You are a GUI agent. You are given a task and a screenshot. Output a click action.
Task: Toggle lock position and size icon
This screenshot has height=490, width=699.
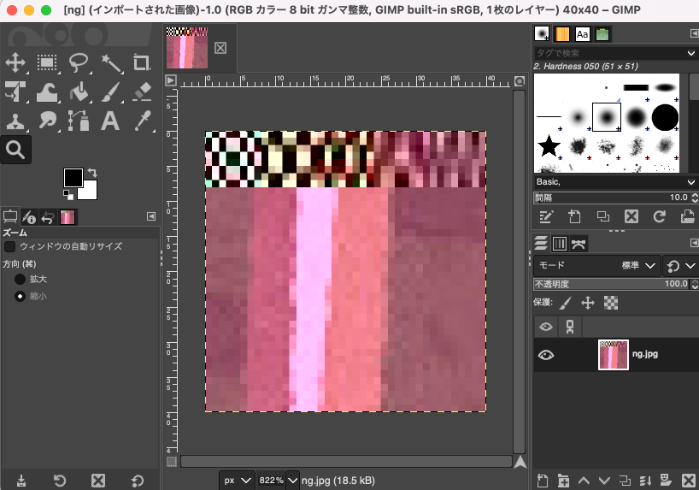pyautogui.click(x=588, y=303)
